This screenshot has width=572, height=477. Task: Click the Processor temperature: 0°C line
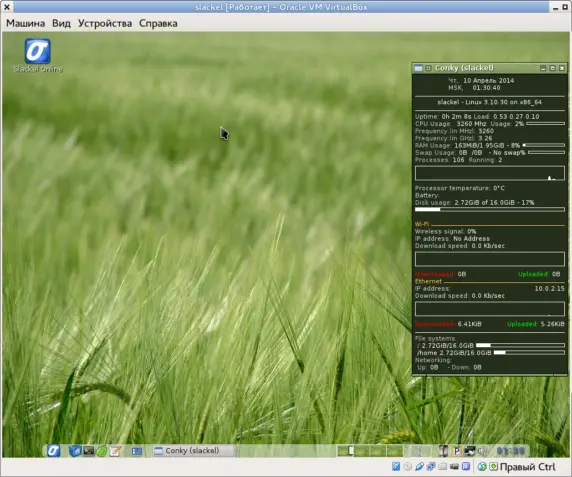coord(460,188)
